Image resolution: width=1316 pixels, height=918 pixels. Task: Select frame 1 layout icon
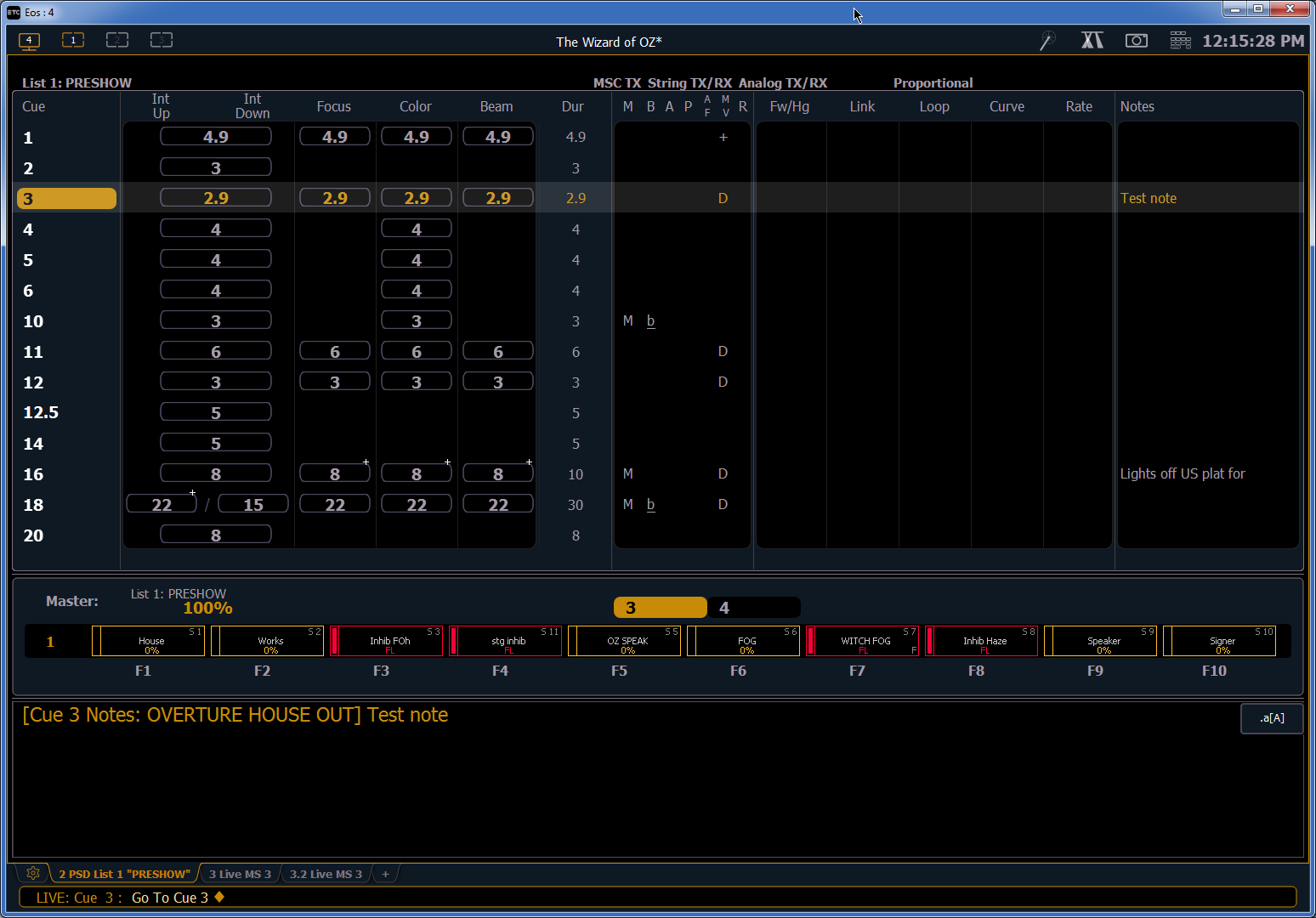tap(73, 40)
